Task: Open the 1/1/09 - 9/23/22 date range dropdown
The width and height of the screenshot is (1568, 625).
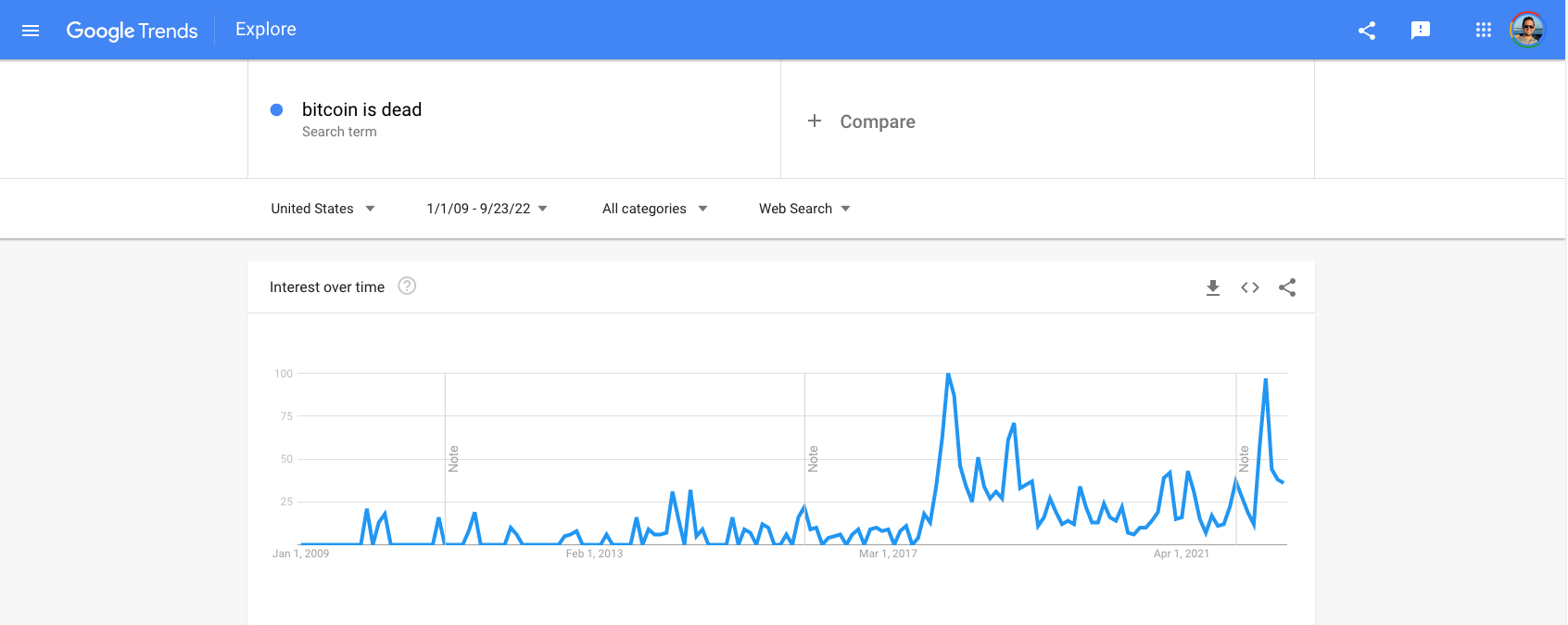Action: coord(487,209)
